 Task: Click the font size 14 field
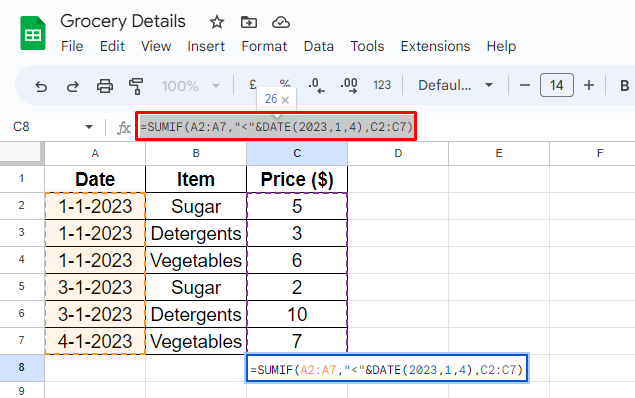point(556,85)
